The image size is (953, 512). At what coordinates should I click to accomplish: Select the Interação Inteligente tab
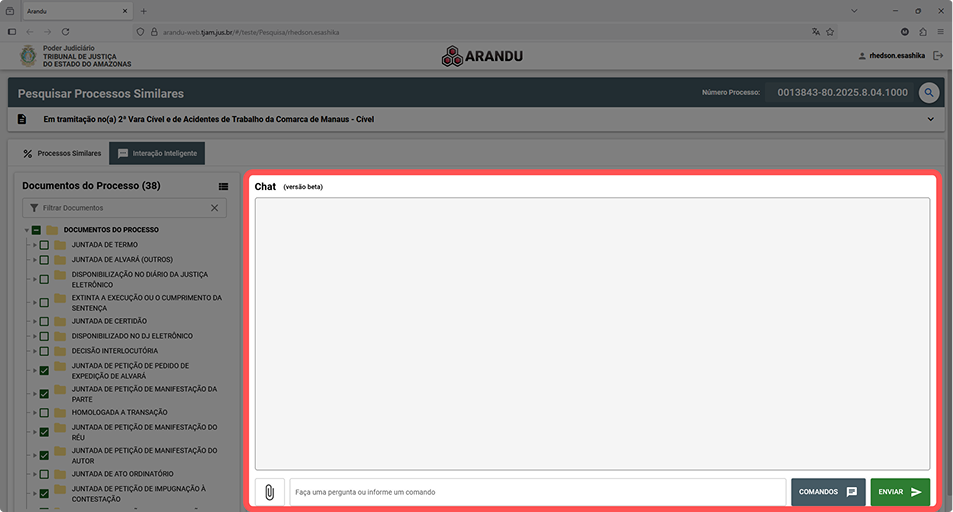pos(157,154)
